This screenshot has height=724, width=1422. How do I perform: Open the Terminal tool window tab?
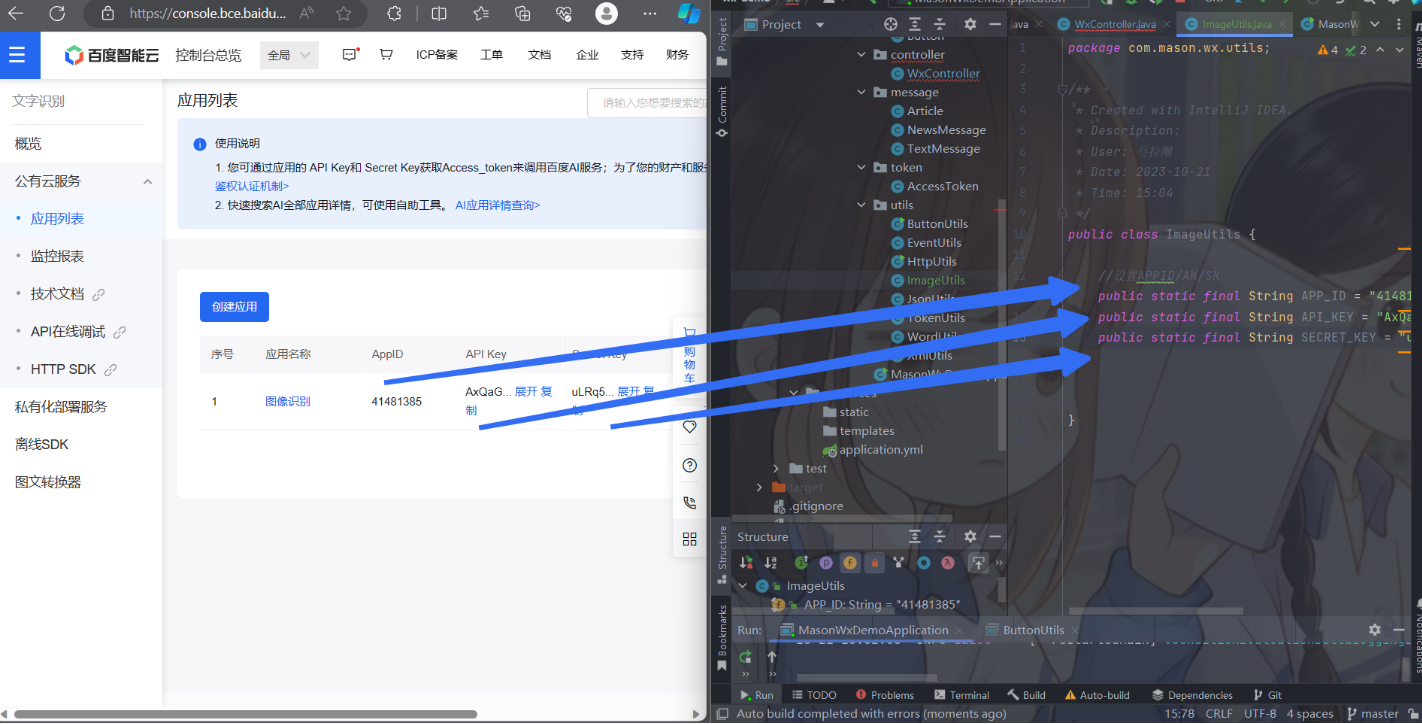pyautogui.click(x=960, y=695)
